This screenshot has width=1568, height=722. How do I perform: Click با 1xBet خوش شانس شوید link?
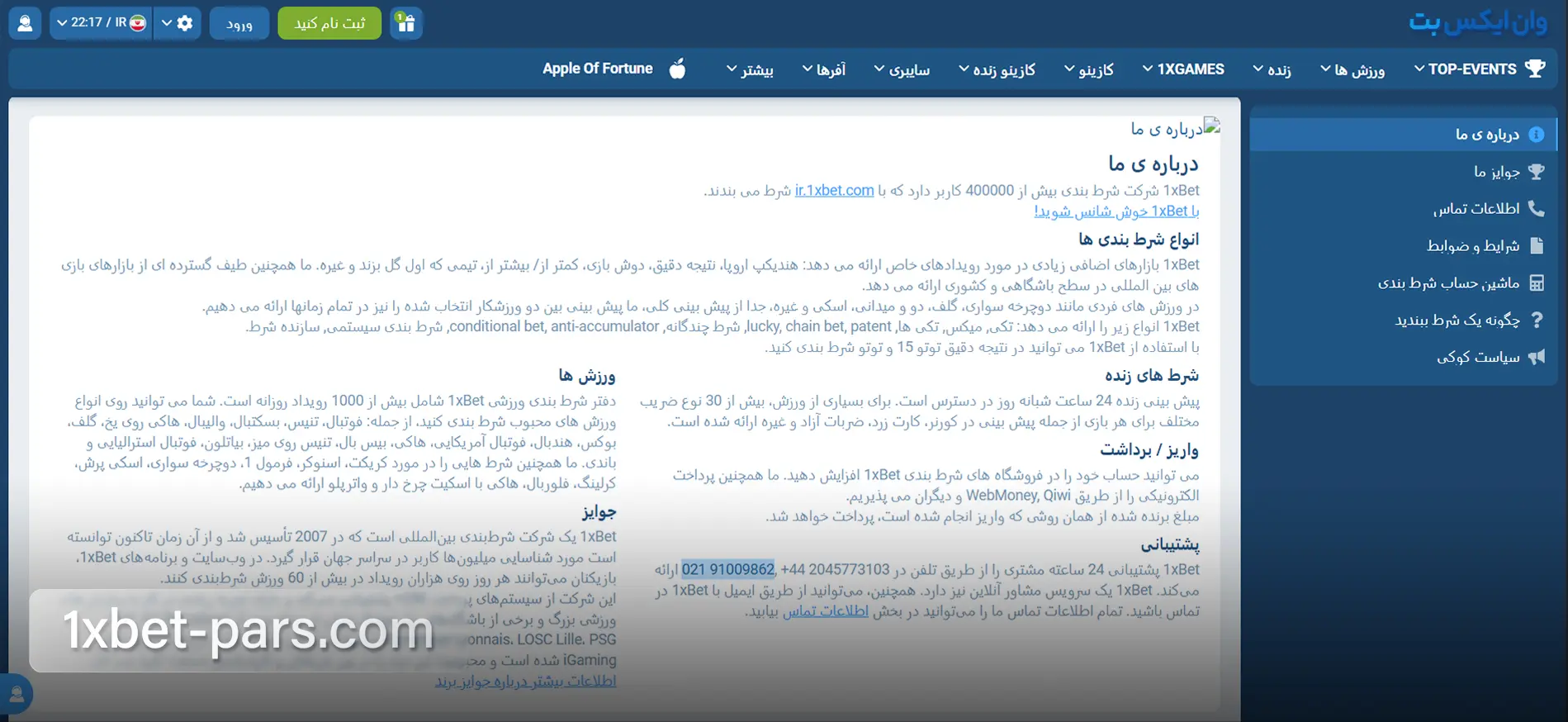pyautogui.click(x=1116, y=211)
